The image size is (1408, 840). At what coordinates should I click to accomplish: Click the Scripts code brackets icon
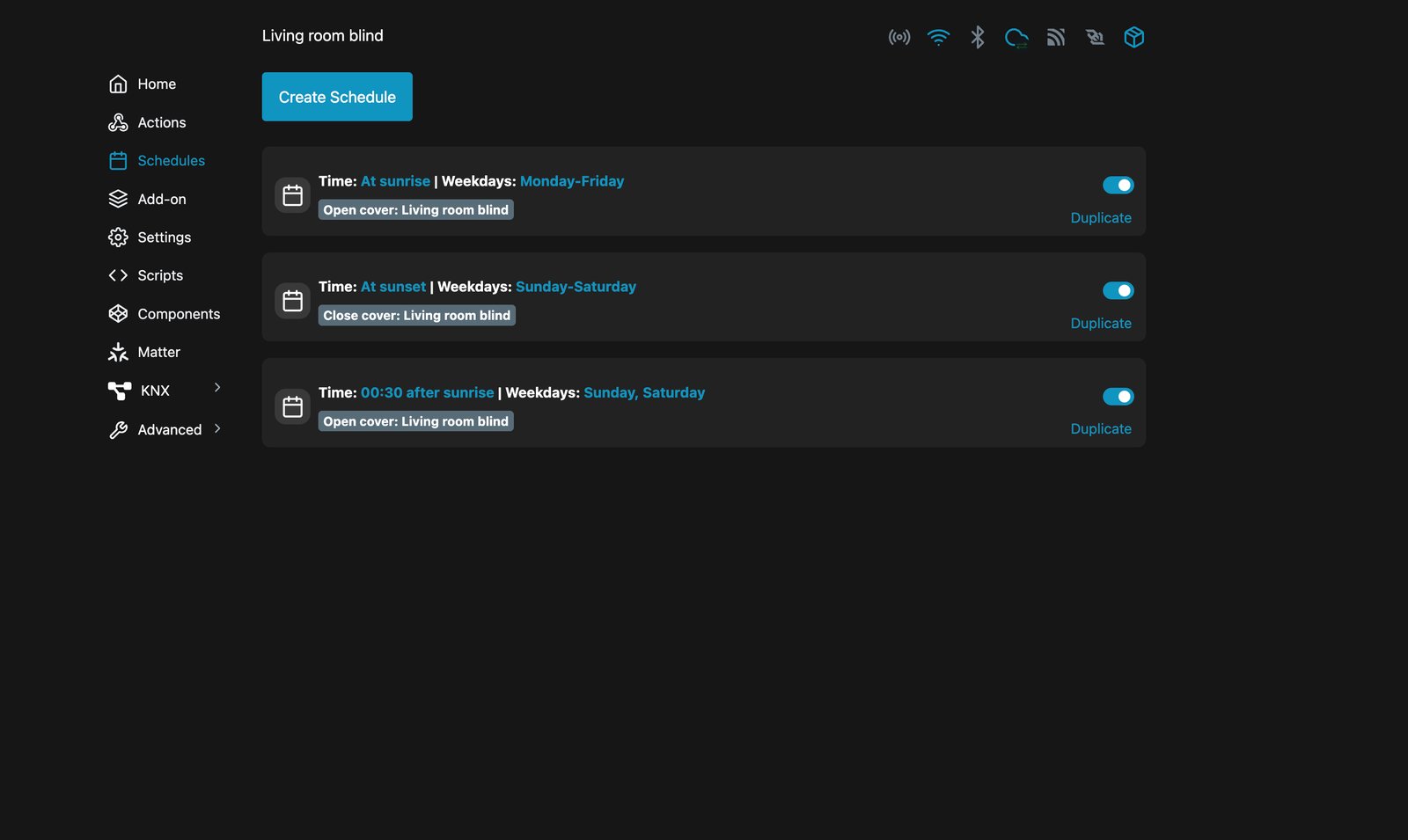118,275
